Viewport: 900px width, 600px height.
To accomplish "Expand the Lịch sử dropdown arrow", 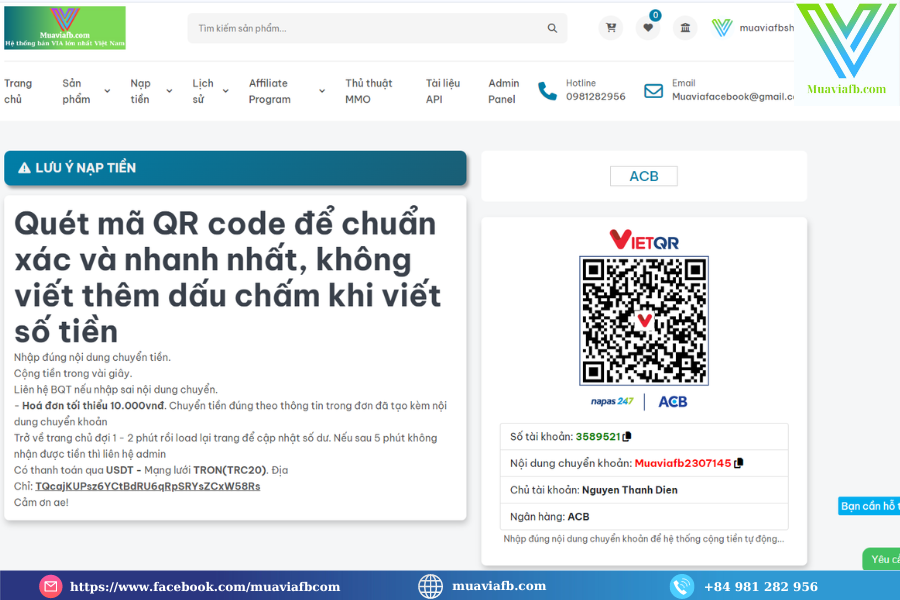I will click(226, 91).
